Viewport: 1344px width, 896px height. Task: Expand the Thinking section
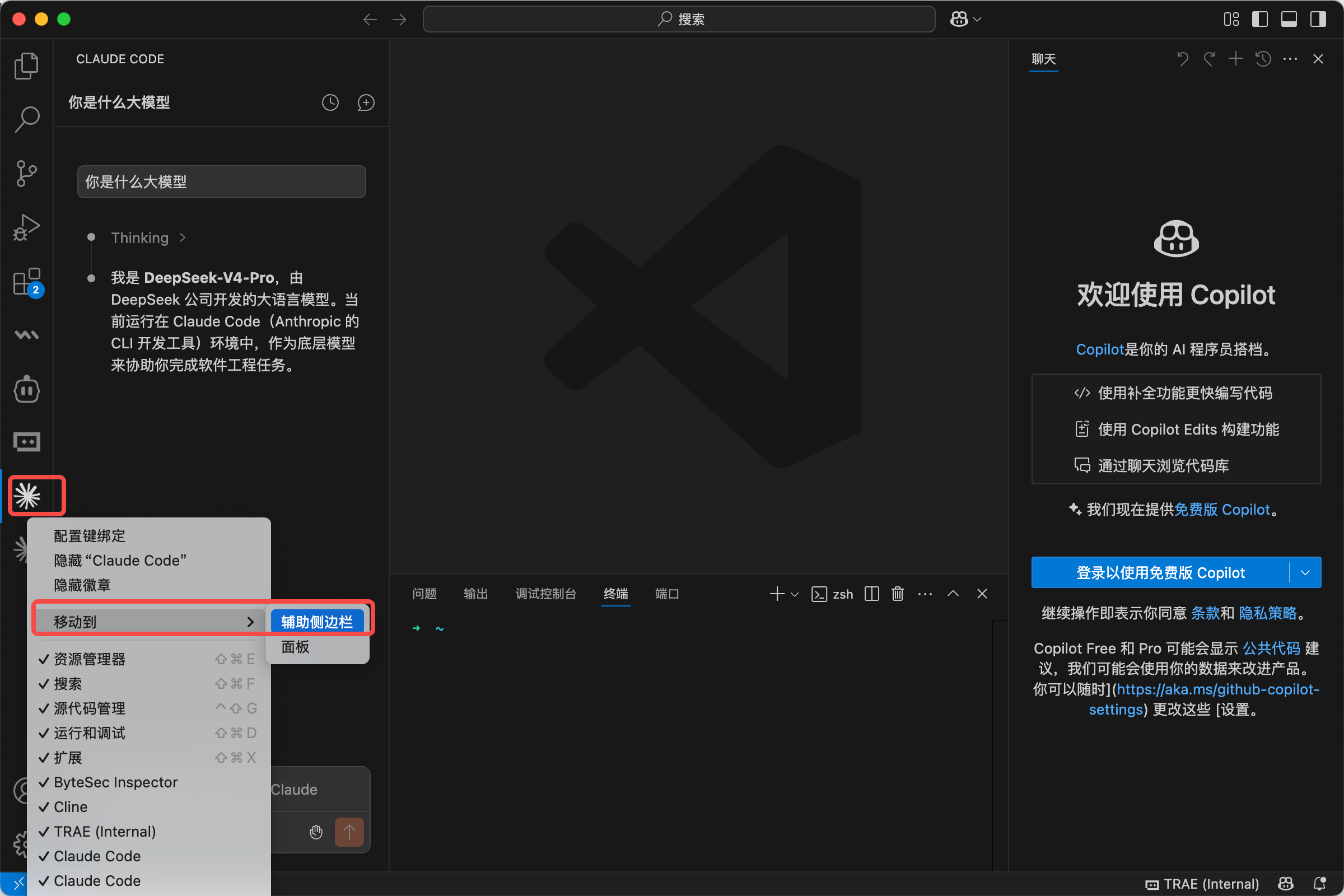(148, 237)
